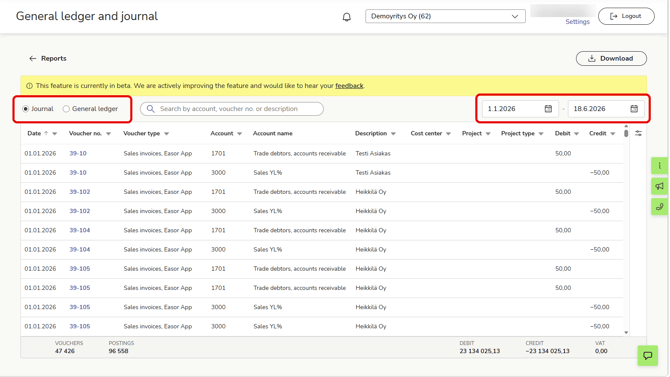Click the back arrow next to Reports

(x=32, y=59)
